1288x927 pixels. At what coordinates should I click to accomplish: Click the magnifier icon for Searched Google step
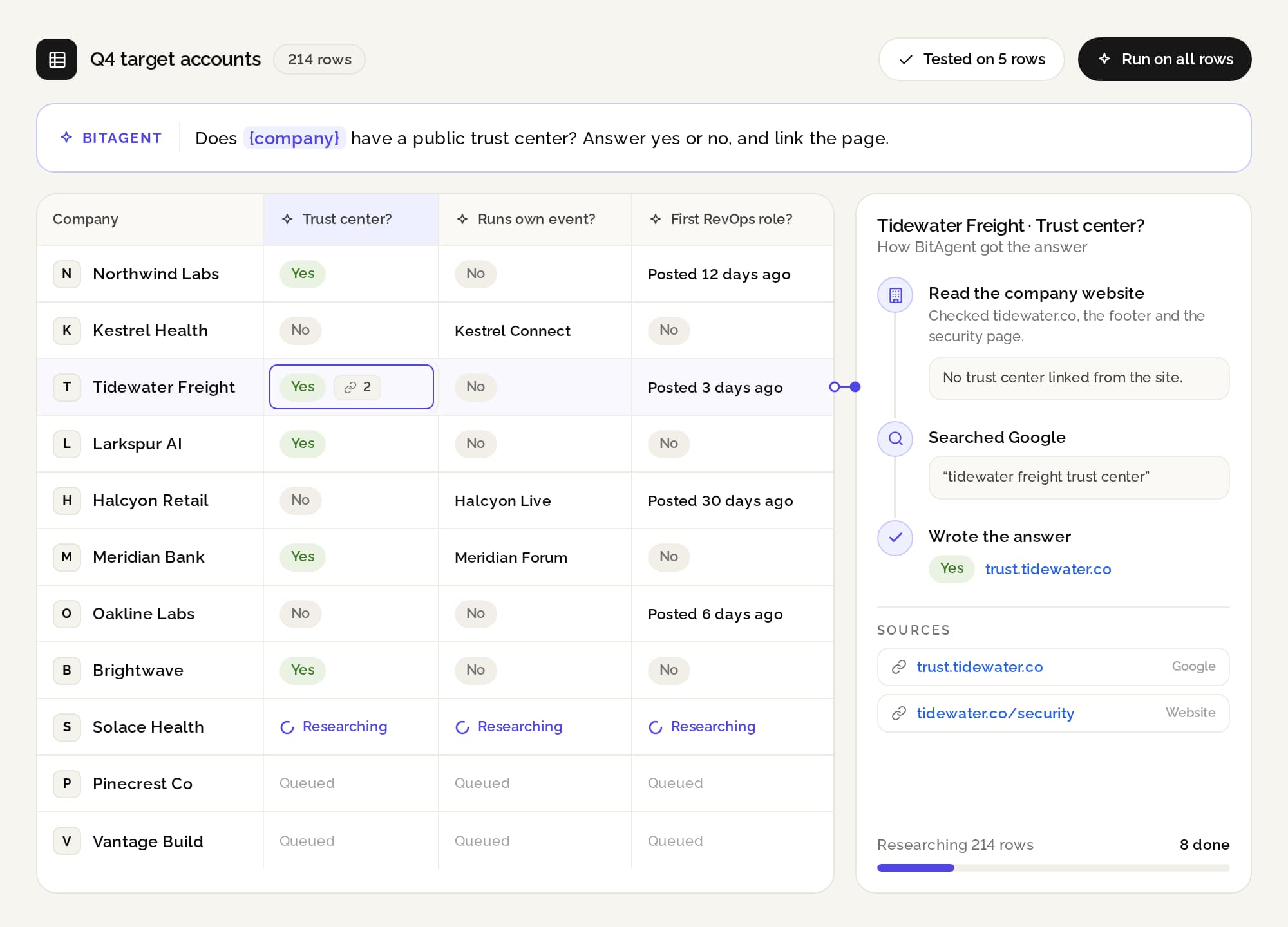(x=895, y=439)
